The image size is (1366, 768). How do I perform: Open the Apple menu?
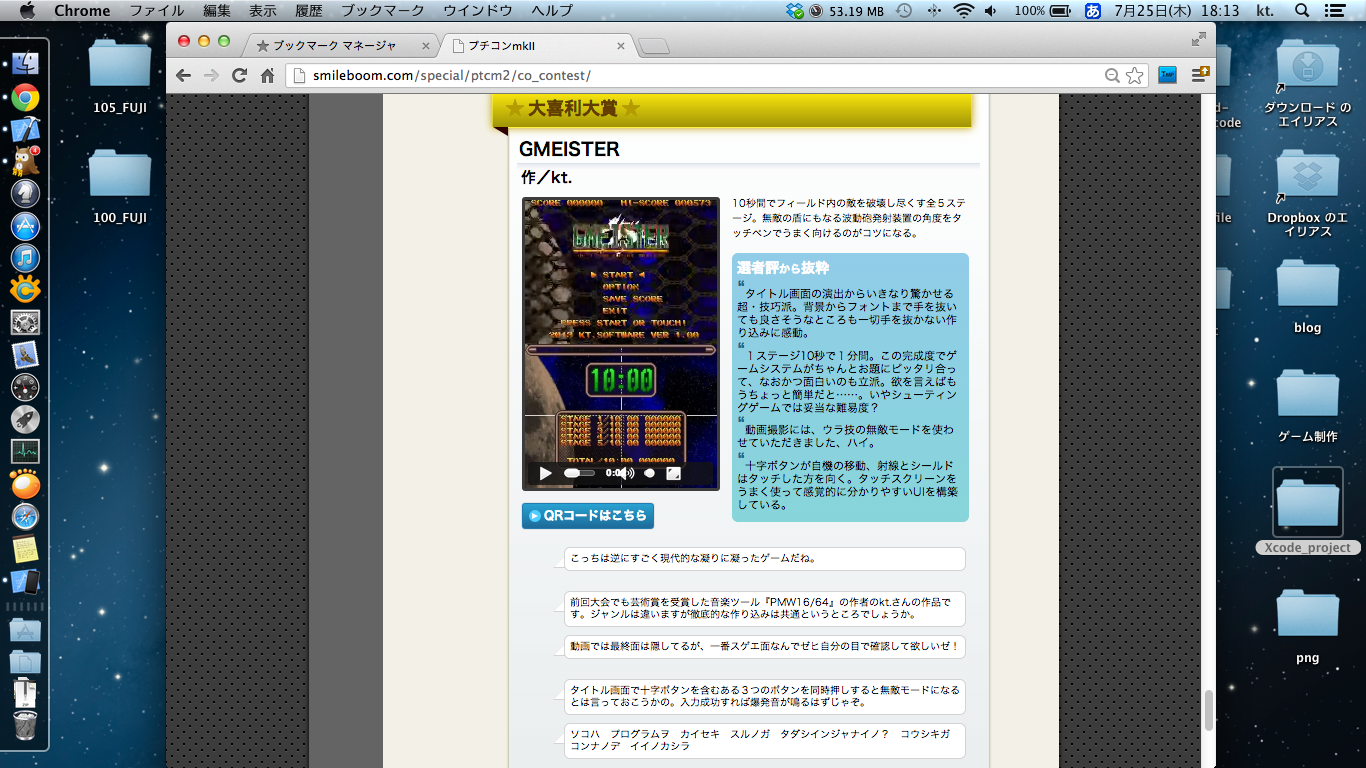(27, 11)
